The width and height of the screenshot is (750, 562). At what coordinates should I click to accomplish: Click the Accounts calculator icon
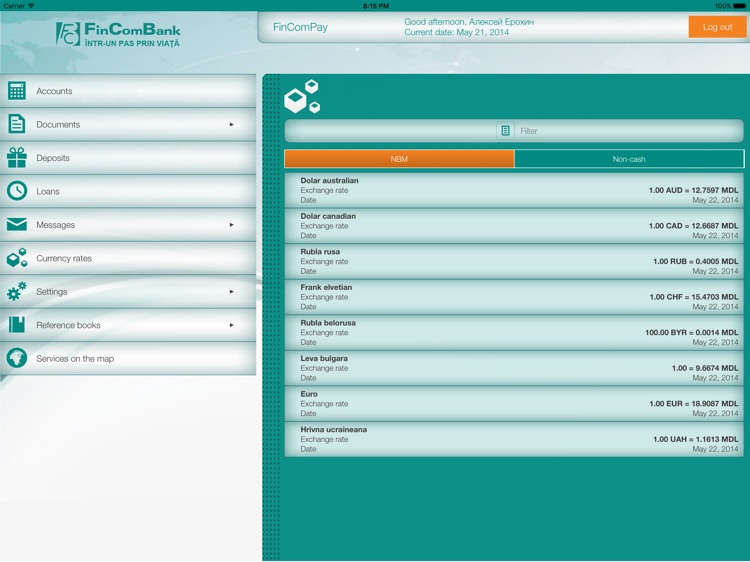[x=17, y=90]
